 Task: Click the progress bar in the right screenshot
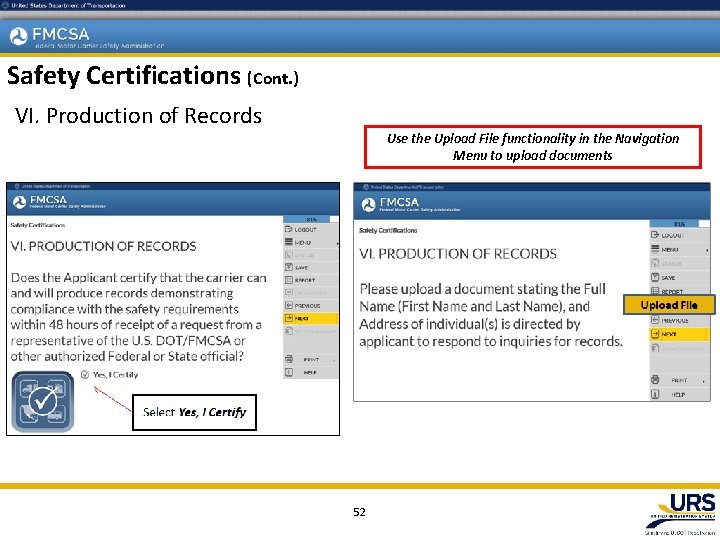click(680, 224)
